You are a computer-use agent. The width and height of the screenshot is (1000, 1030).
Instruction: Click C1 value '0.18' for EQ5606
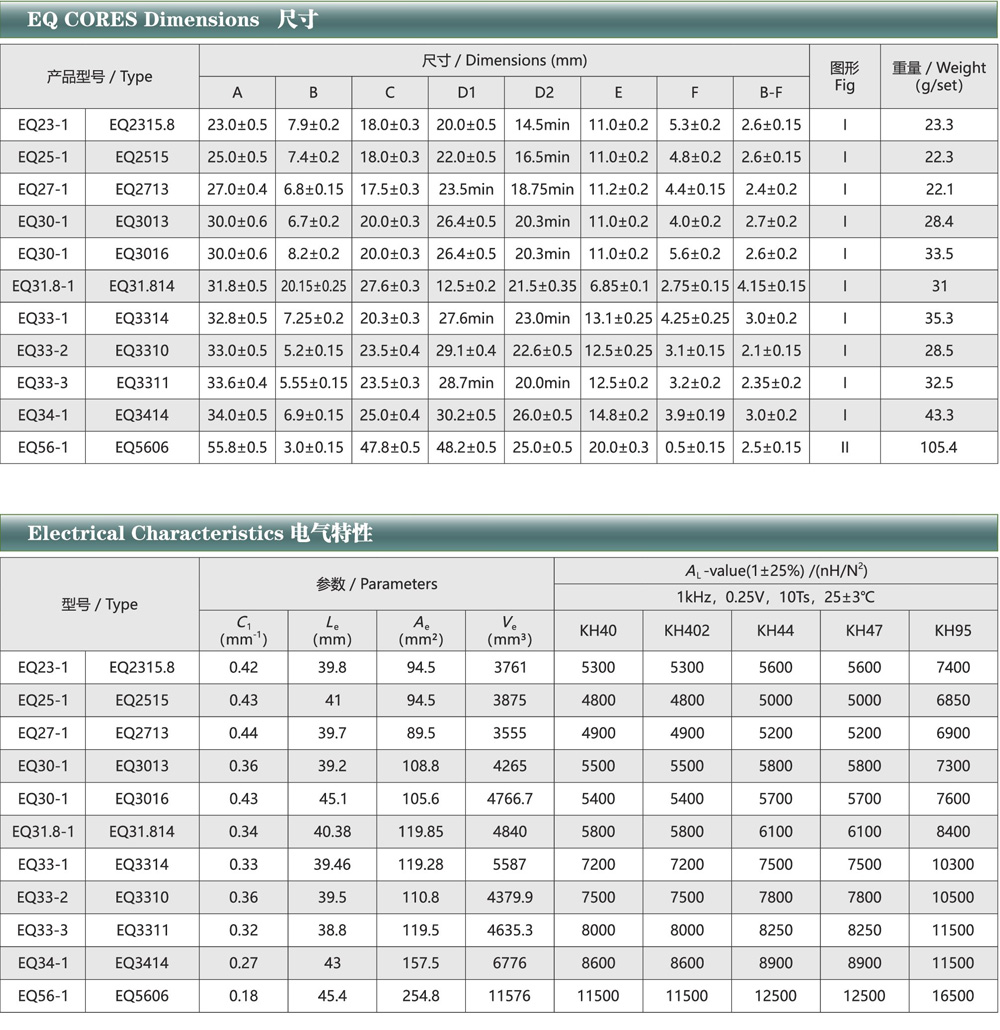pyautogui.click(x=244, y=996)
